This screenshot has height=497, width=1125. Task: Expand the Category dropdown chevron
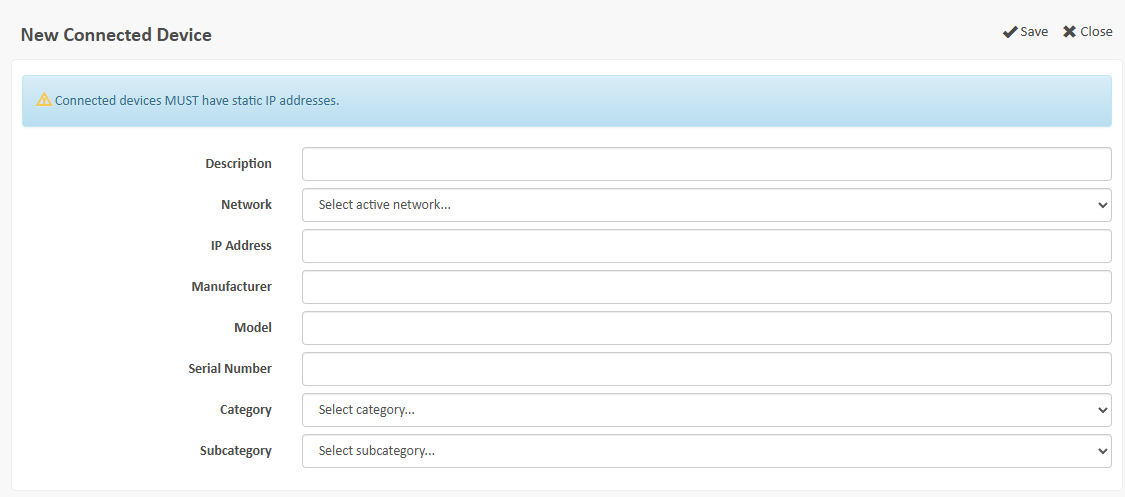(x=1102, y=410)
